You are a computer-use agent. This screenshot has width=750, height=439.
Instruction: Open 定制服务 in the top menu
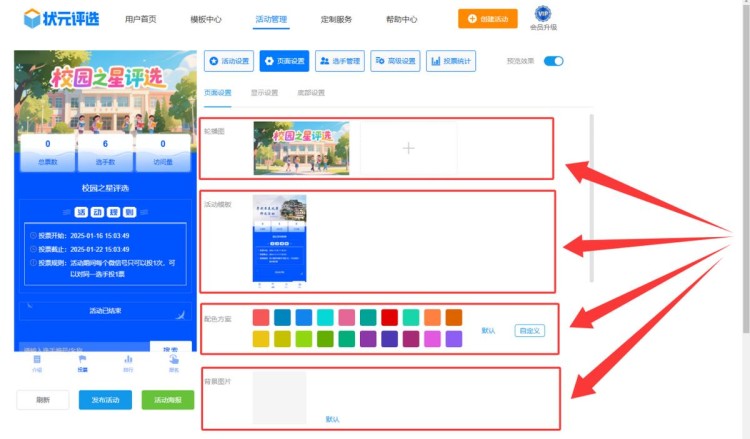336,19
